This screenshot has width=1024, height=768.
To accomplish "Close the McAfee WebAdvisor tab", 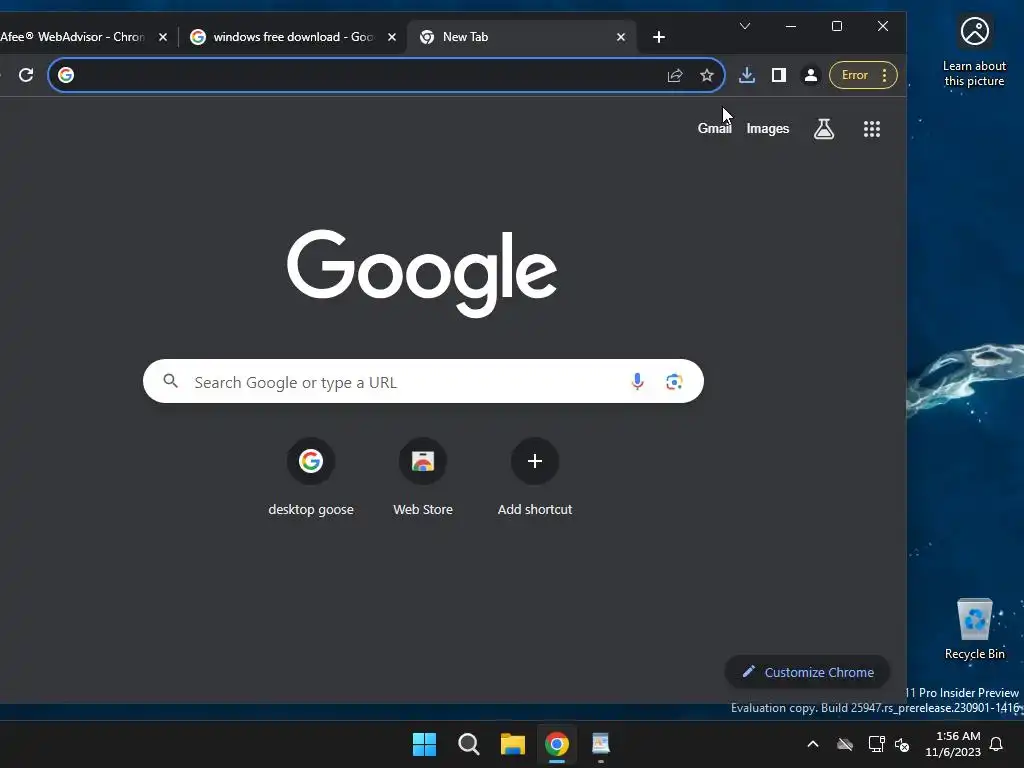I will point(163,37).
